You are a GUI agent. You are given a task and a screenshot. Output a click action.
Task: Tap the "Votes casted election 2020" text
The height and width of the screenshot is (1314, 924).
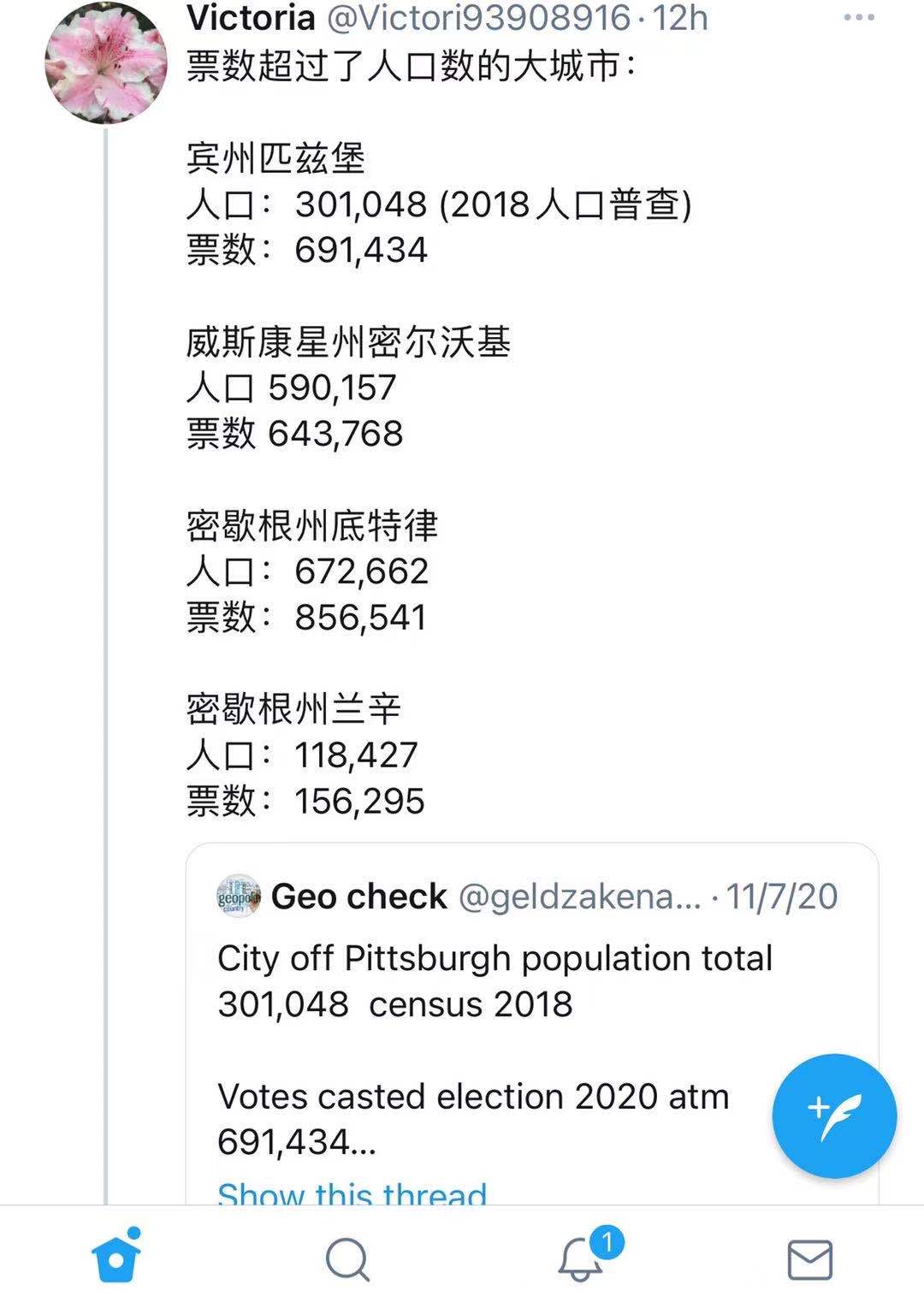[x=472, y=1097]
